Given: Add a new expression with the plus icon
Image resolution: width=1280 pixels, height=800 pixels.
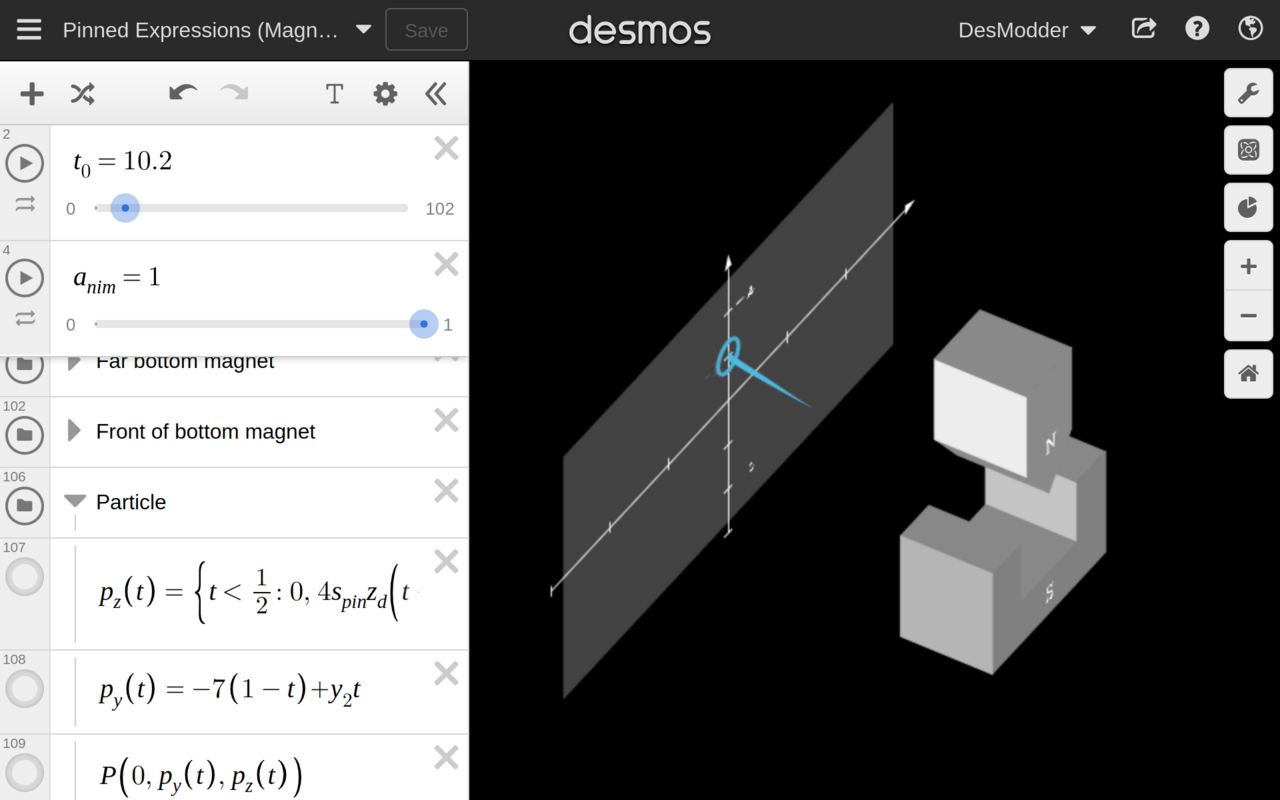Looking at the screenshot, I should click(30, 93).
